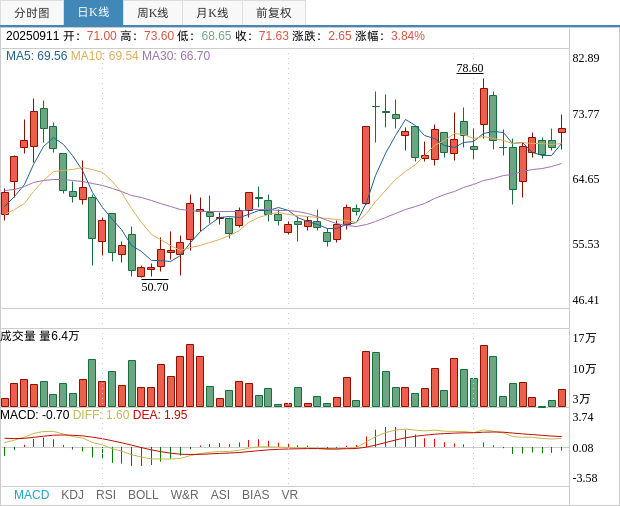Open the 周K线 weekly chart tab
This screenshot has height=506, width=620.
[153, 13]
